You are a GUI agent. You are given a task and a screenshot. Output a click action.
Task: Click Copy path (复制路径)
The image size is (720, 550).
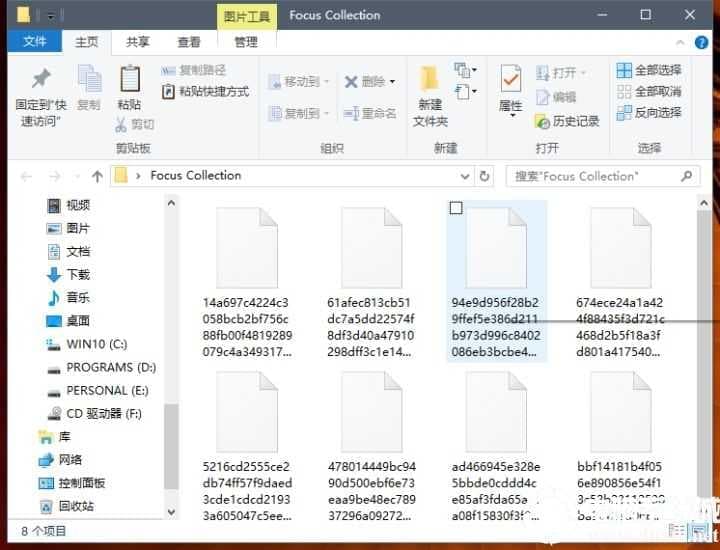pyautogui.click(x=193, y=70)
